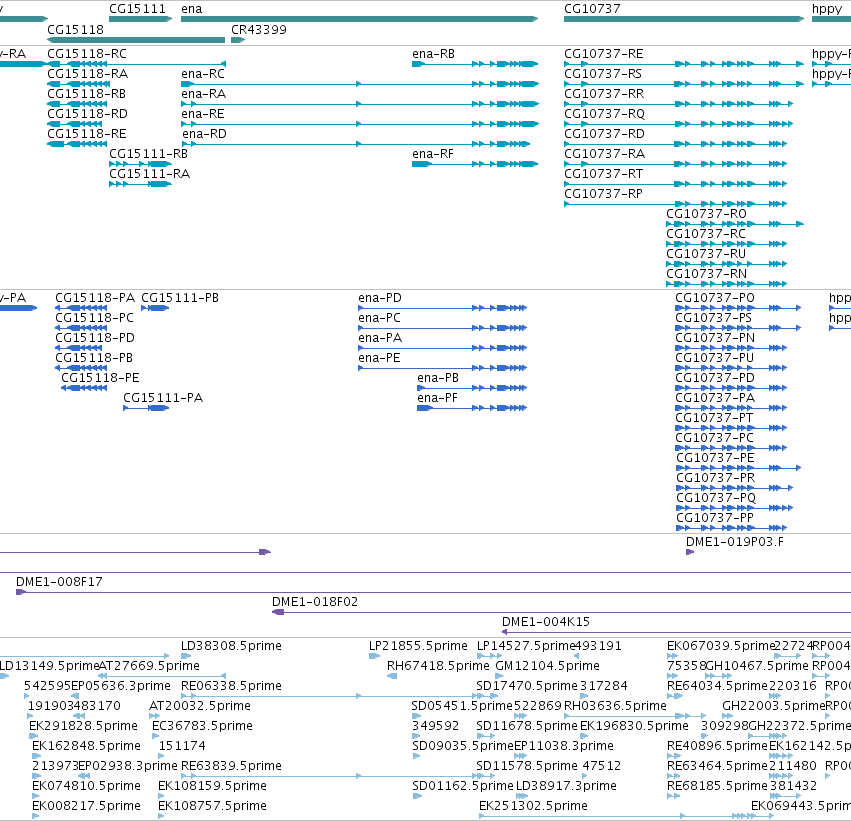851x821 pixels.
Task: Click transcript ena-RD
Action: 204,133
